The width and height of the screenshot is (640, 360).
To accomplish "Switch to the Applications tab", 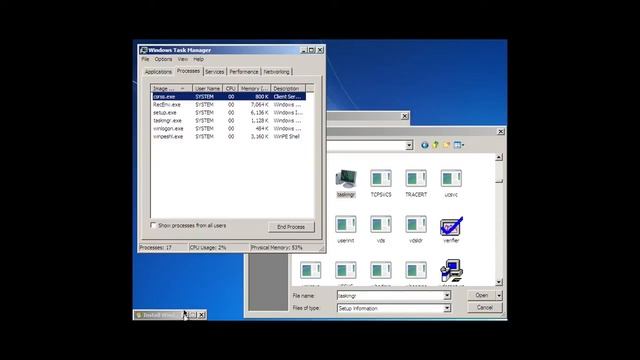I will click(x=158, y=72).
